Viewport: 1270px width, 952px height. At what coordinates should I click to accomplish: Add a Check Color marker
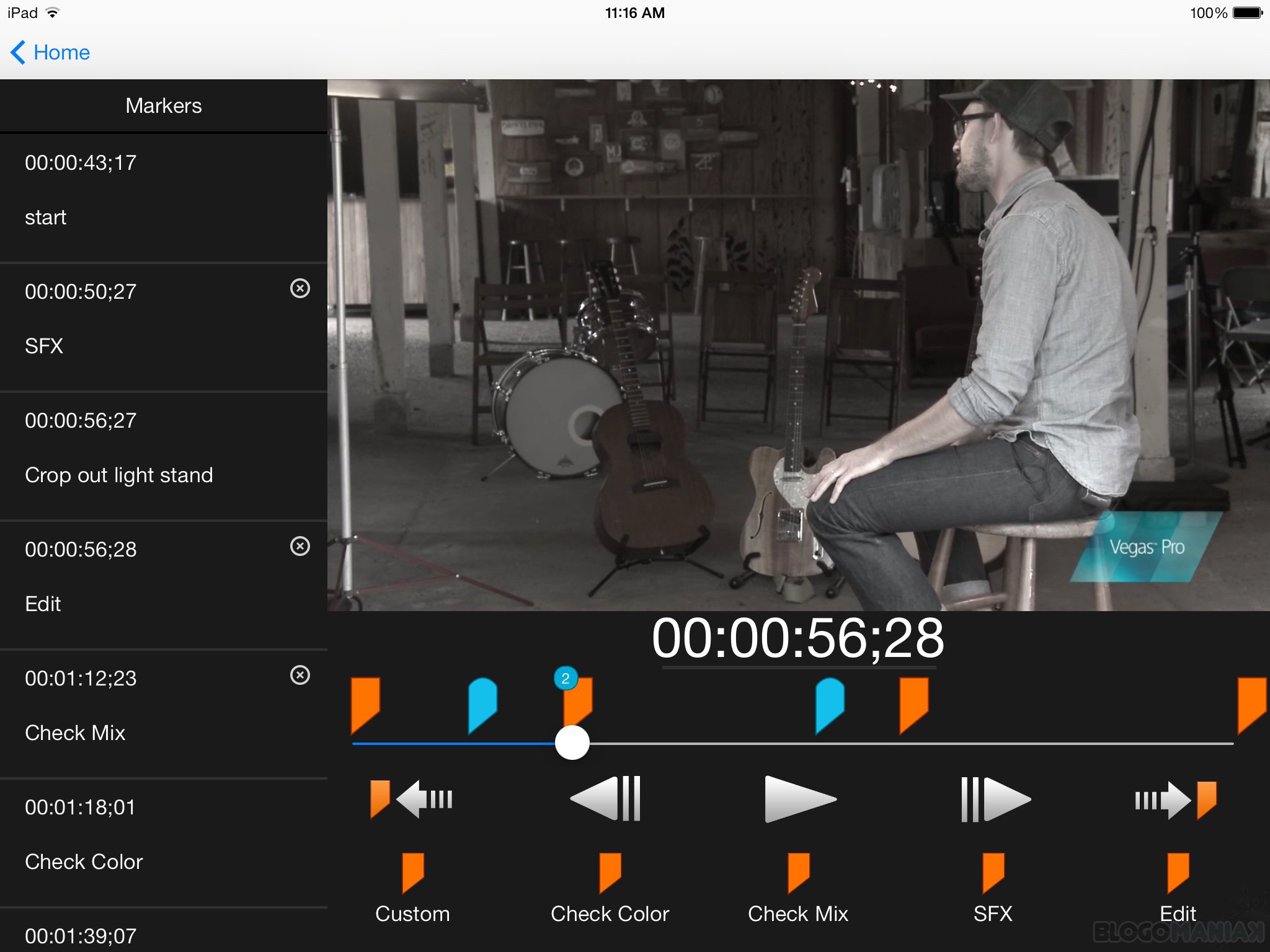(x=610, y=888)
